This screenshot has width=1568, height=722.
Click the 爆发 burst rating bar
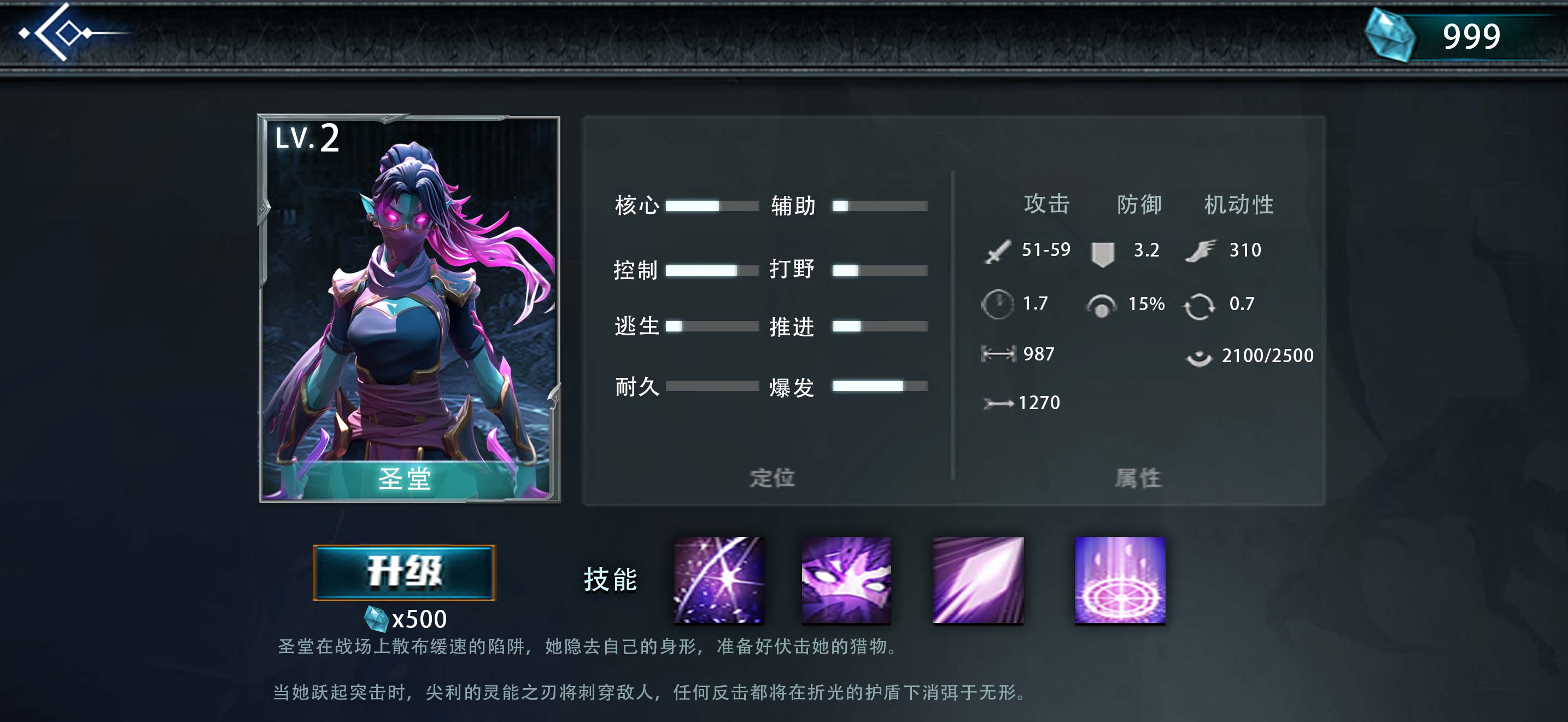point(880,386)
